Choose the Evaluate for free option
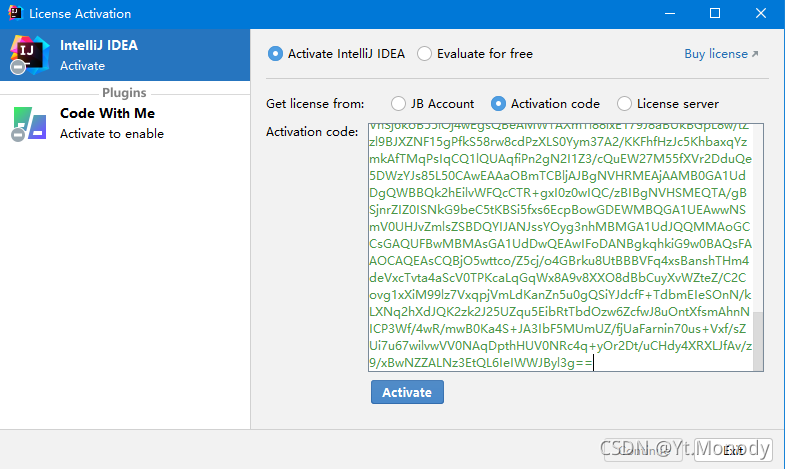785x469 pixels. (425, 54)
